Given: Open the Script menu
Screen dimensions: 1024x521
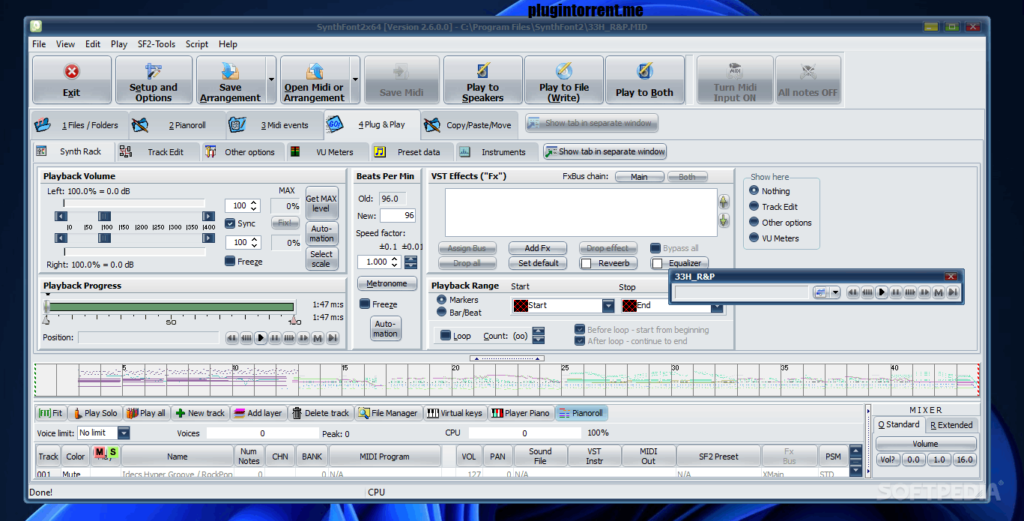Looking at the screenshot, I should [x=197, y=44].
